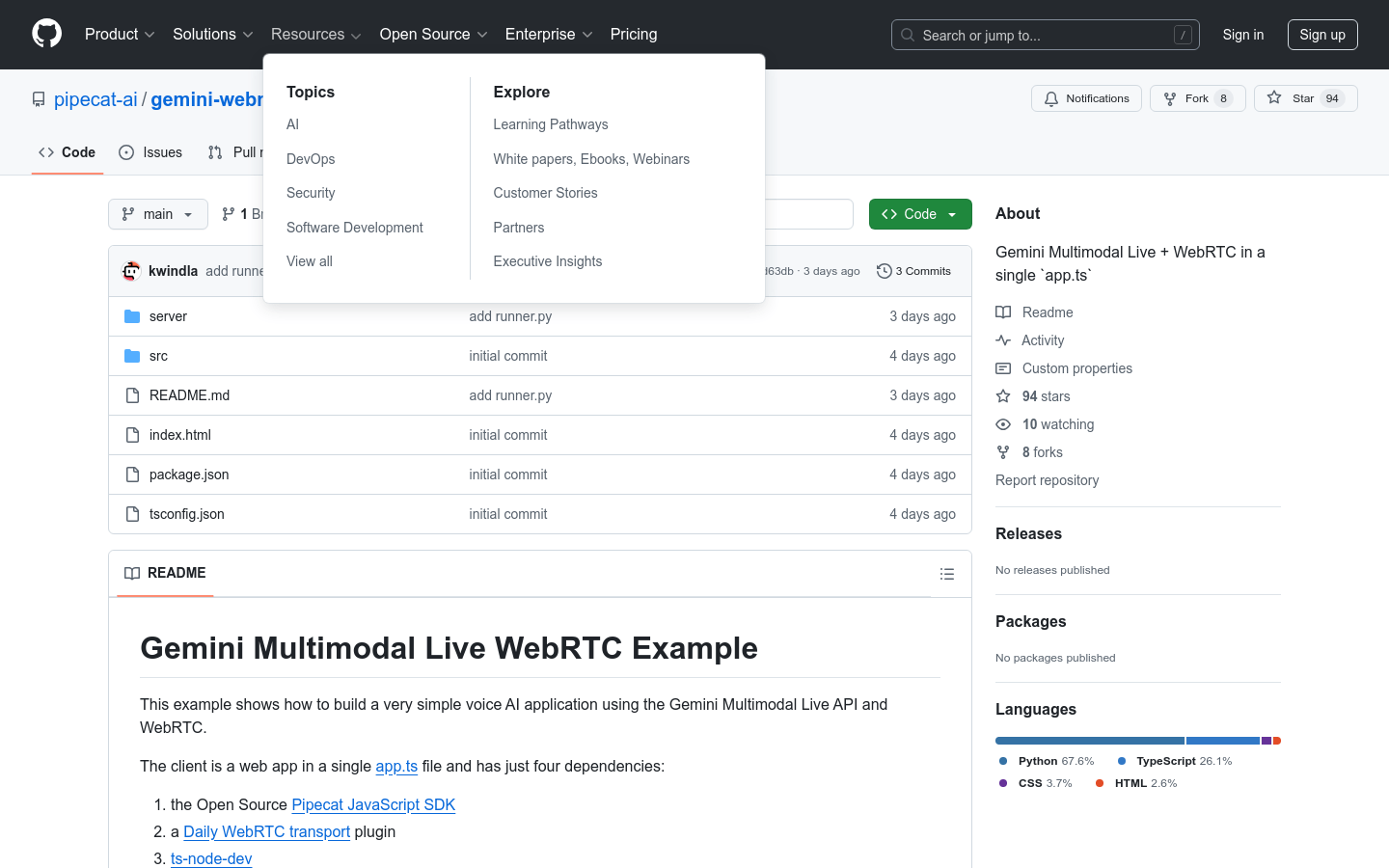
Task: Open the Releases heading link
Action: click(1028, 533)
